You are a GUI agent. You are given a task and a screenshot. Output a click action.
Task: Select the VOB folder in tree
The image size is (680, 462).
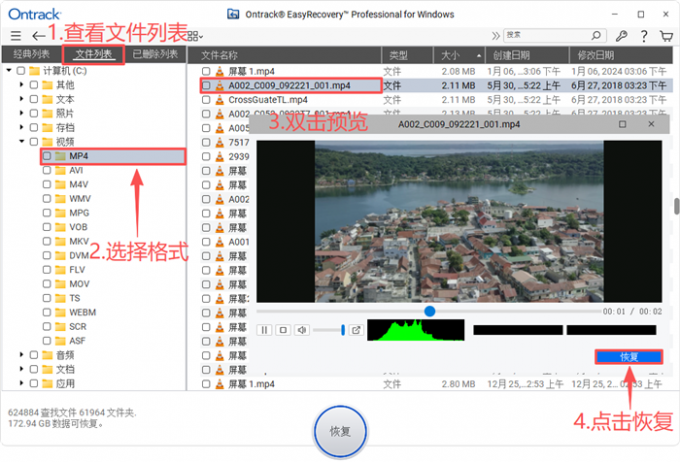pyautogui.click(x=78, y=227)
